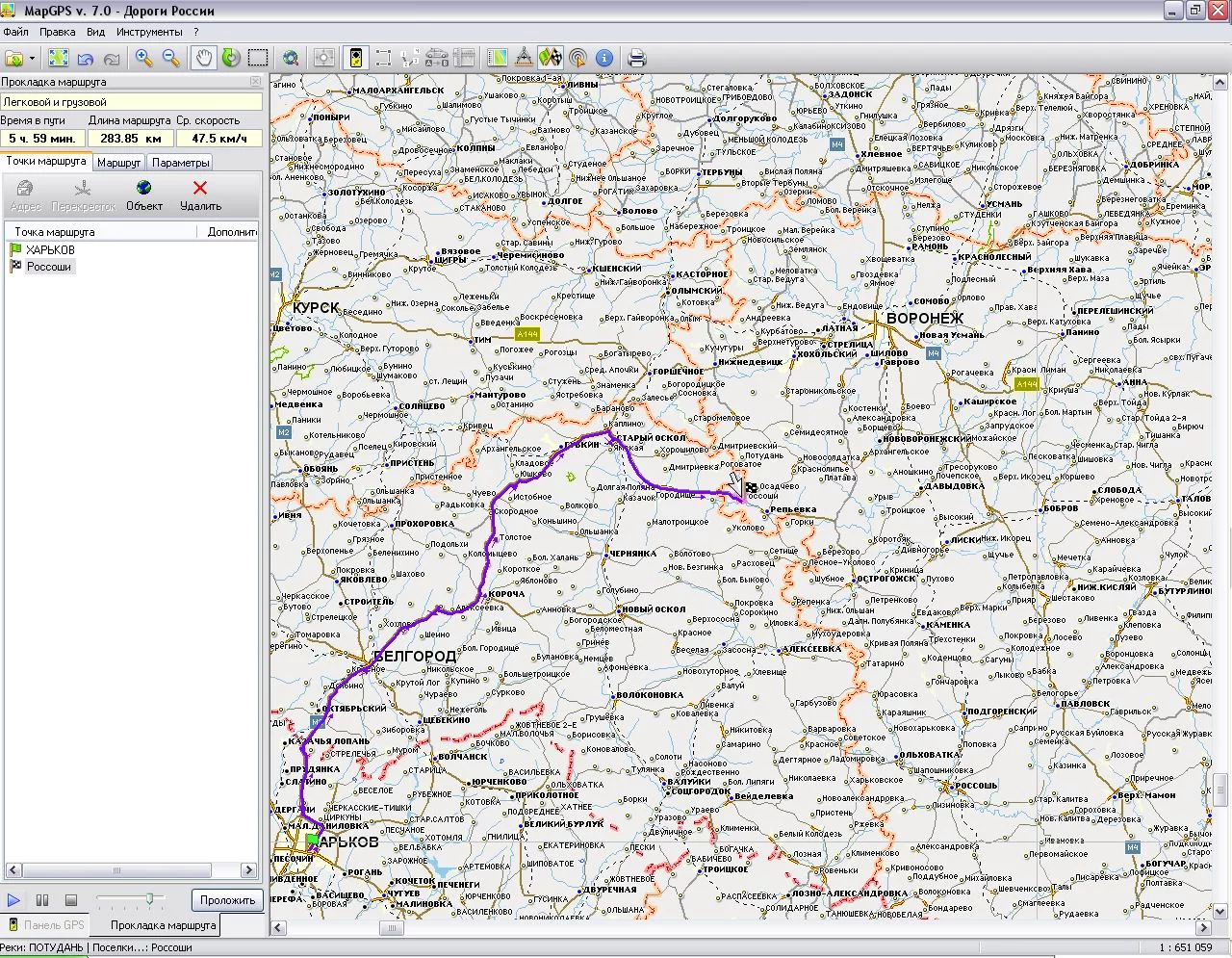1232x958 pixels.
Task: Go forward to next map view
Action: point(112,58)
